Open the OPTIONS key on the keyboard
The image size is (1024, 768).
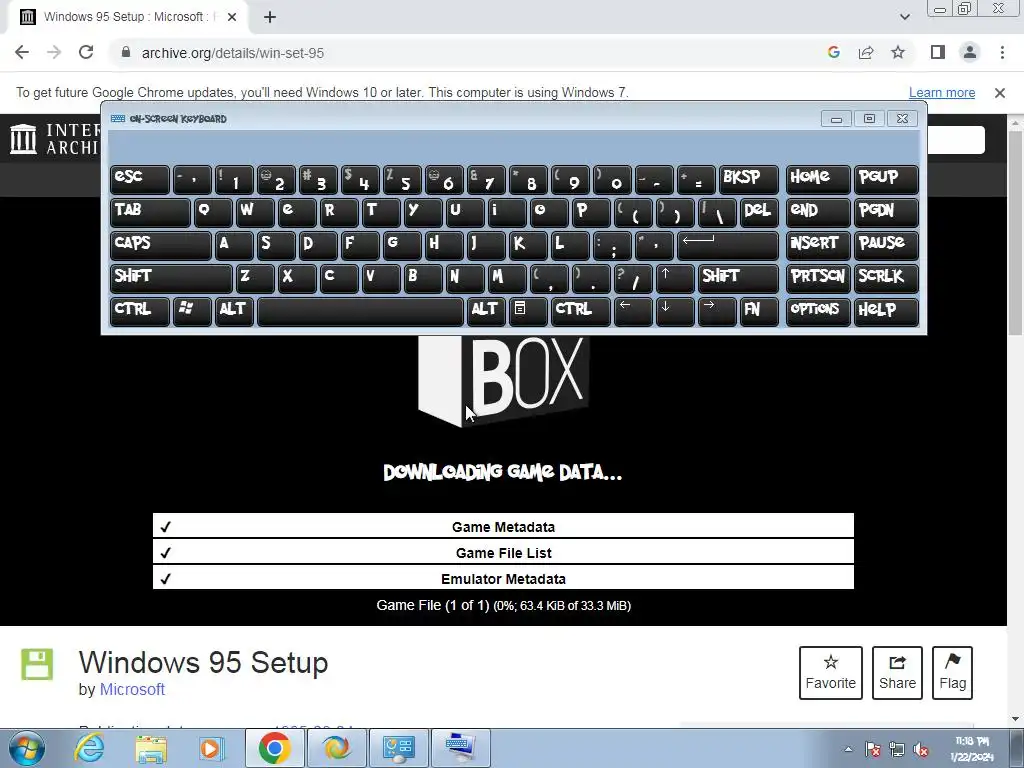(818, 312)
